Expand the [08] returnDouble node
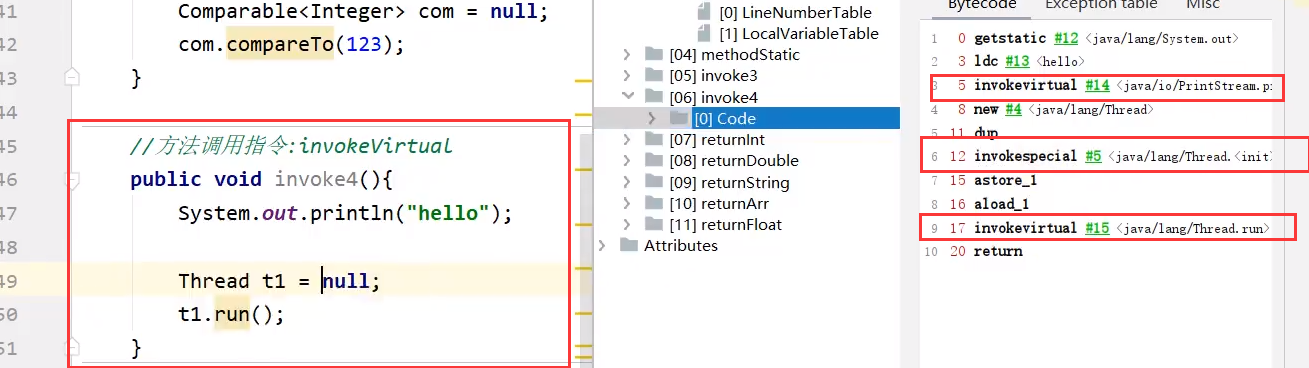1309x368 pixels. (627, 161)
